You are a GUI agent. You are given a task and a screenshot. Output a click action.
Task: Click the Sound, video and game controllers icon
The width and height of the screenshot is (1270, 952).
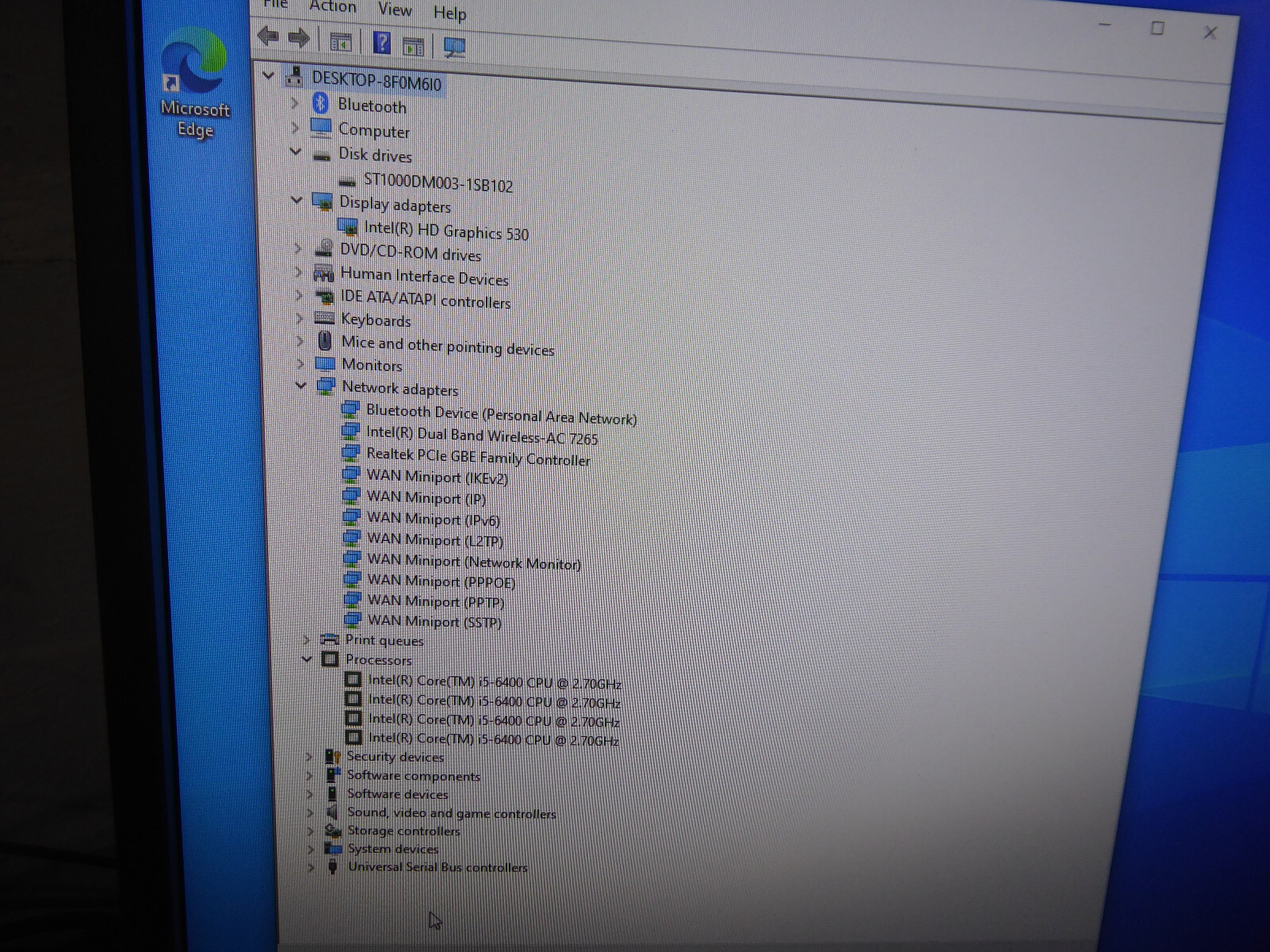pyautogui.click(x=333, y=812)
